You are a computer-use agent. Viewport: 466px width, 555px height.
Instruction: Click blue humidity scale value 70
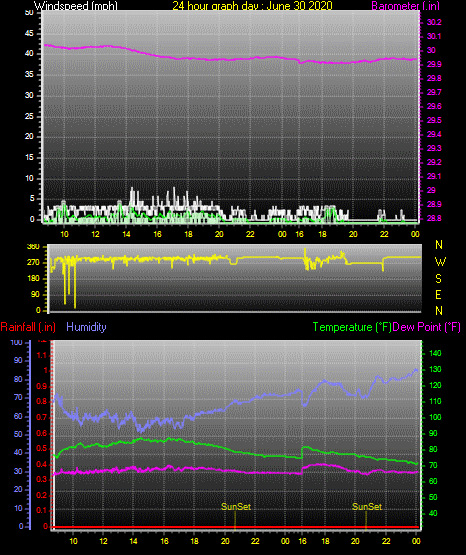point(18,397)
